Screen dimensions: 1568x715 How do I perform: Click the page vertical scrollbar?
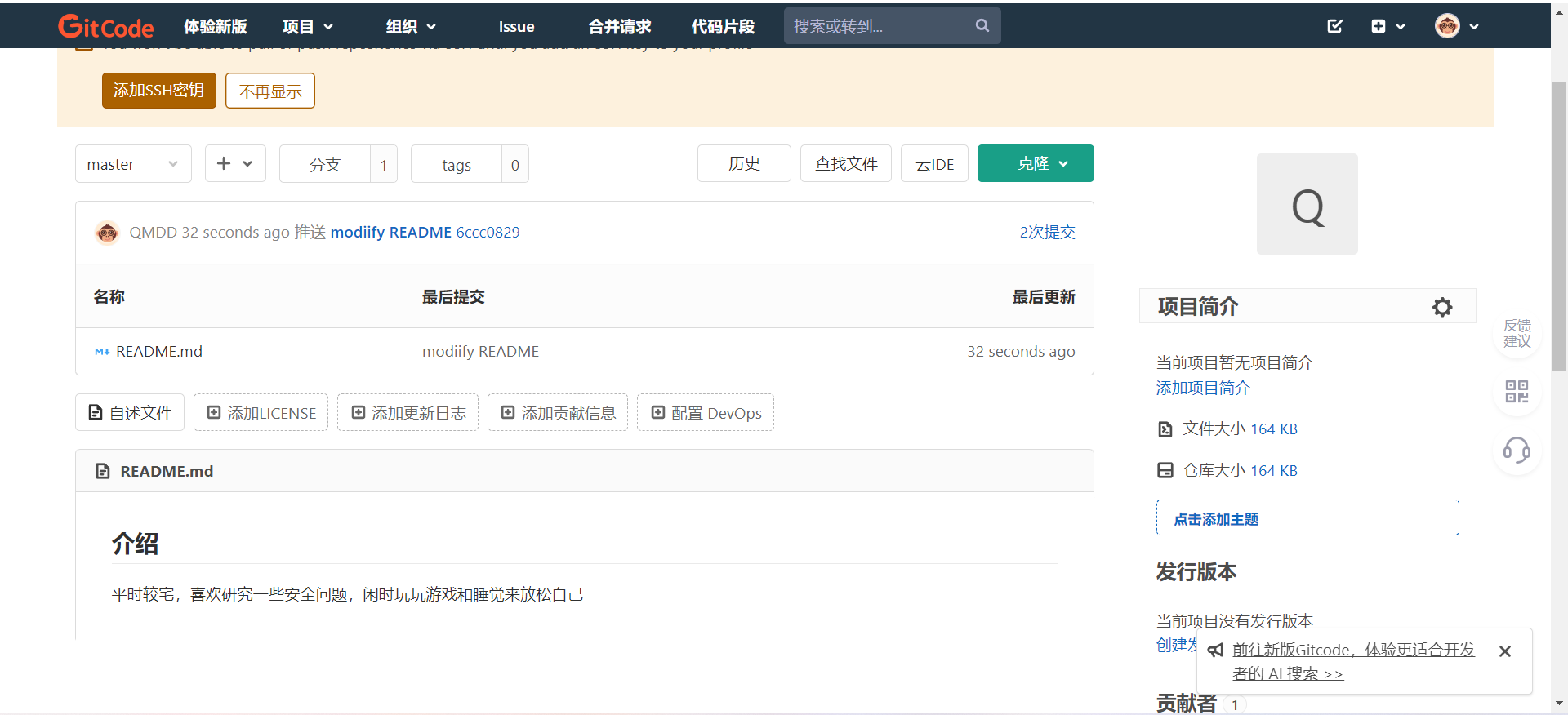[x=1559, y=226]
